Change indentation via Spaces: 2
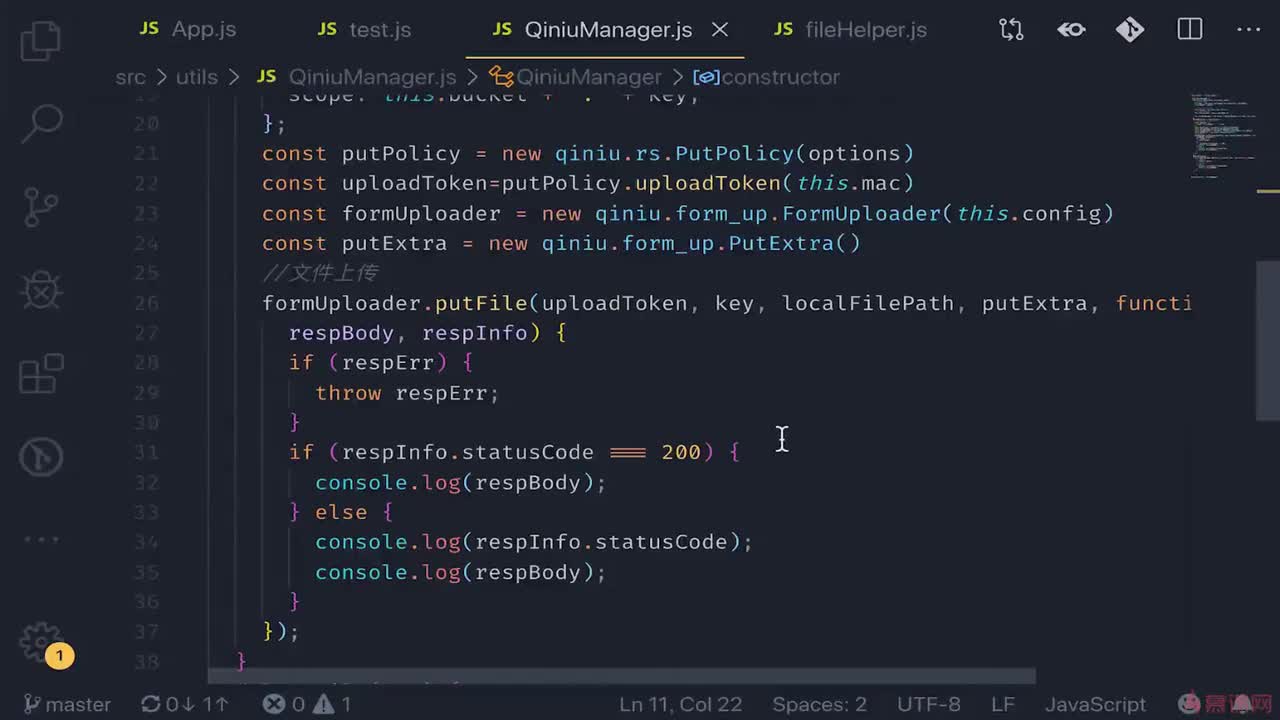The image size is (1280, 720). coord(819,704)
